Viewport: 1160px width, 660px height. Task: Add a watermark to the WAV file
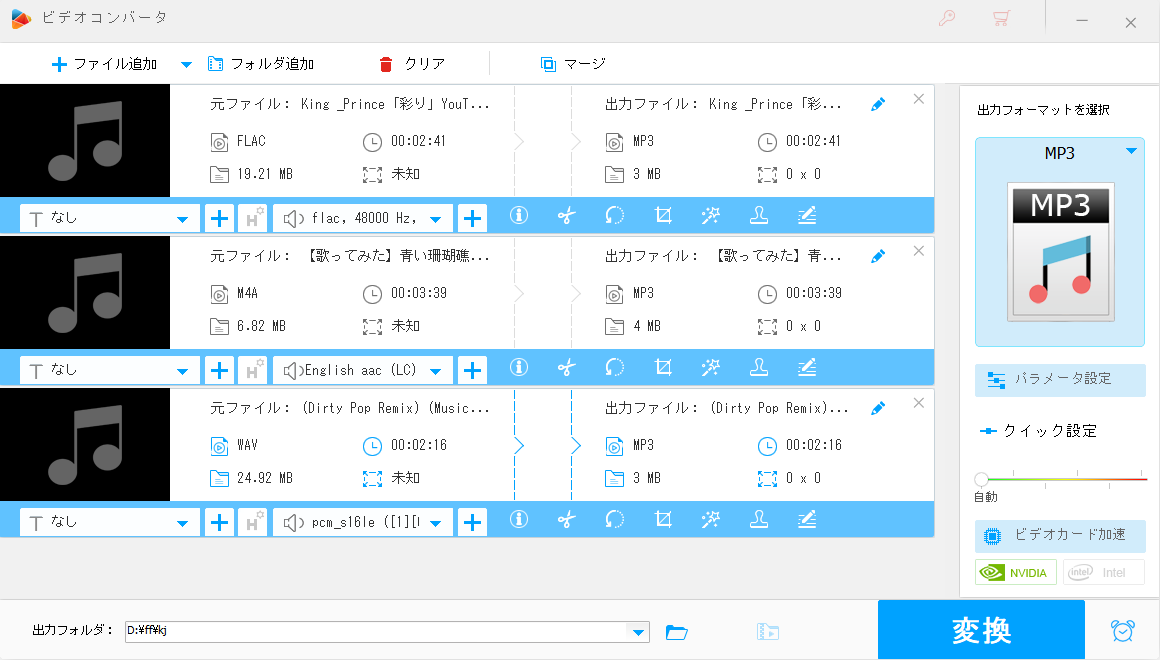coord(758,521)
